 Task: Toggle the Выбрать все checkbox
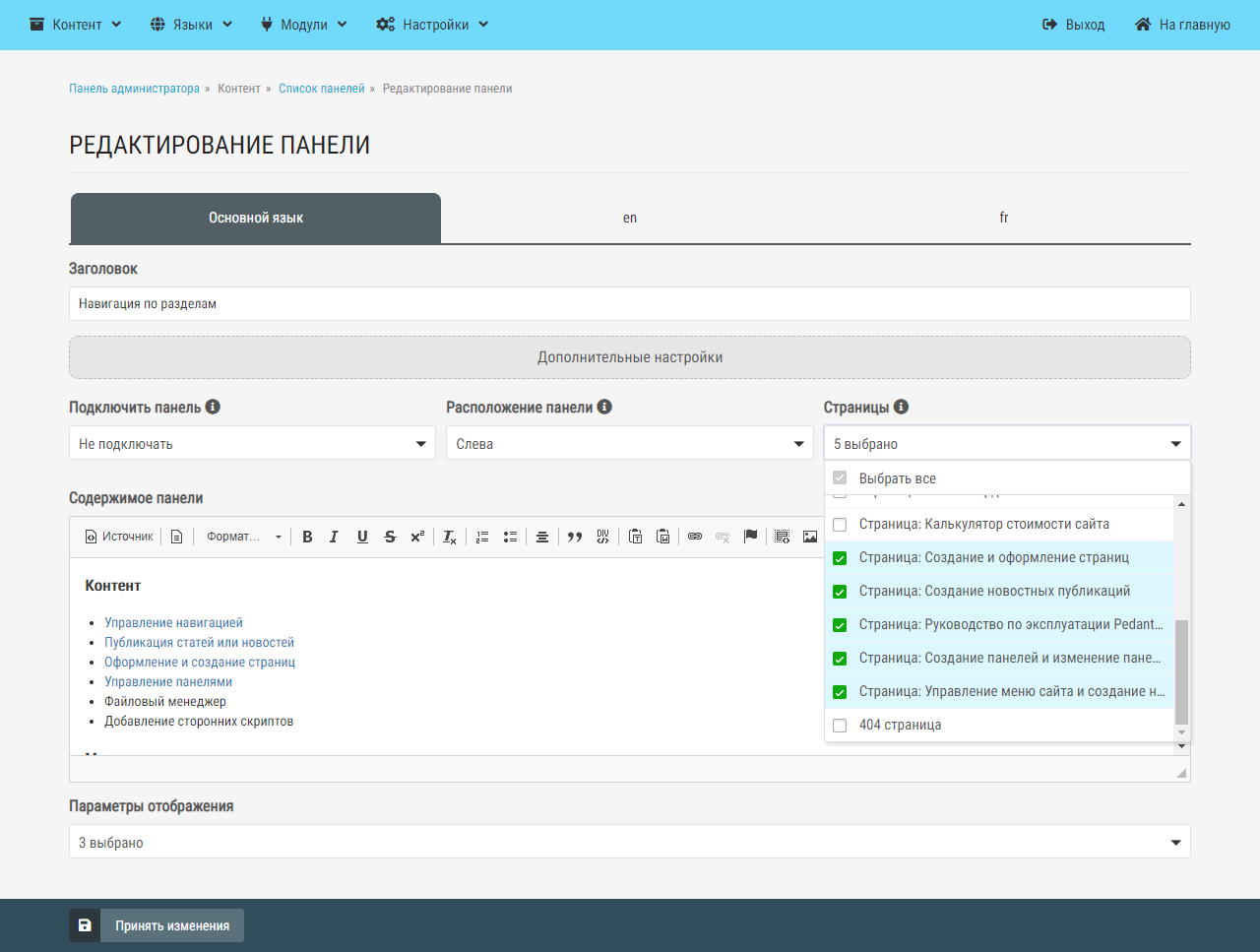tap(840, 478)
